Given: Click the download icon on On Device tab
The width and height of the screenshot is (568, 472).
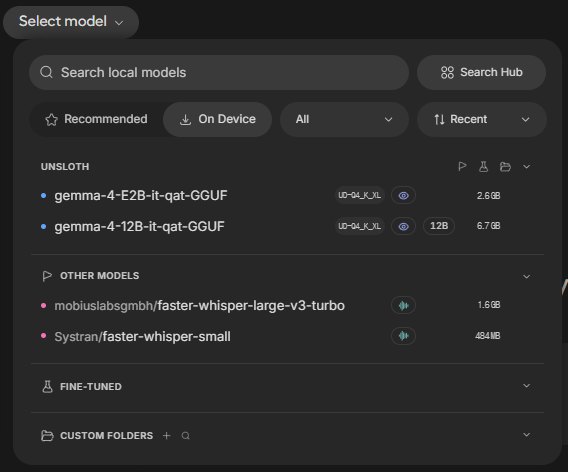Looking at the screenshot, I should pos(185,120).
